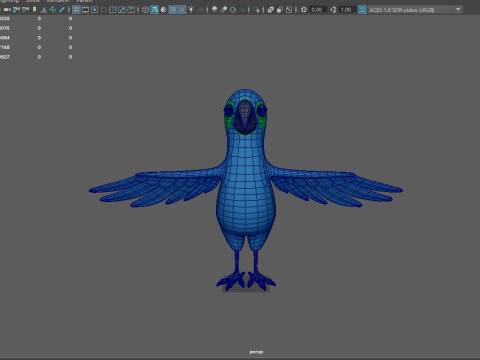The height and width of the screenshot is (360, 480).
Task: Toggle the Textured display icon
Action: coord(182,10)
